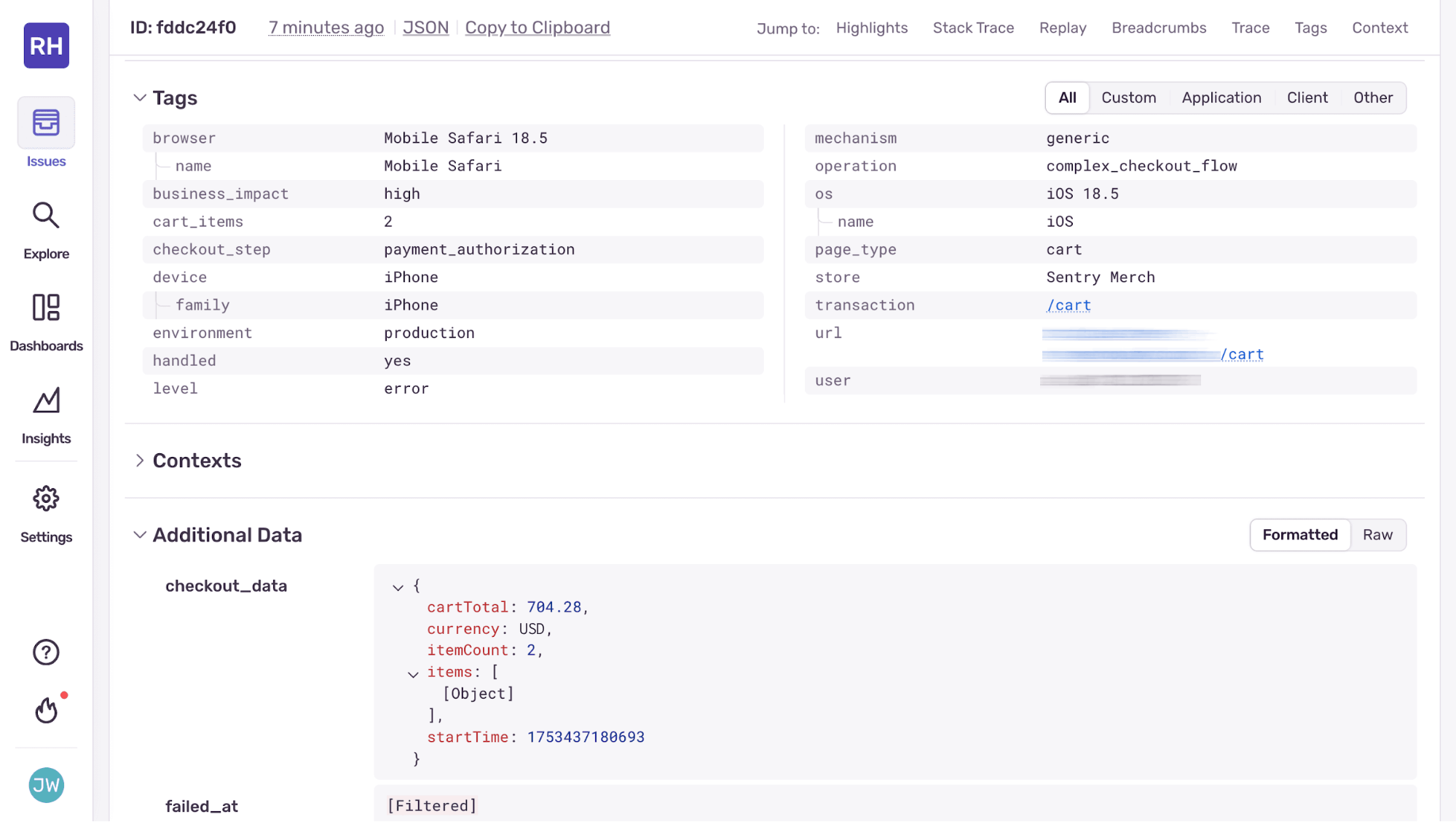Collapse the items array in checkout_data

point(413,674)
